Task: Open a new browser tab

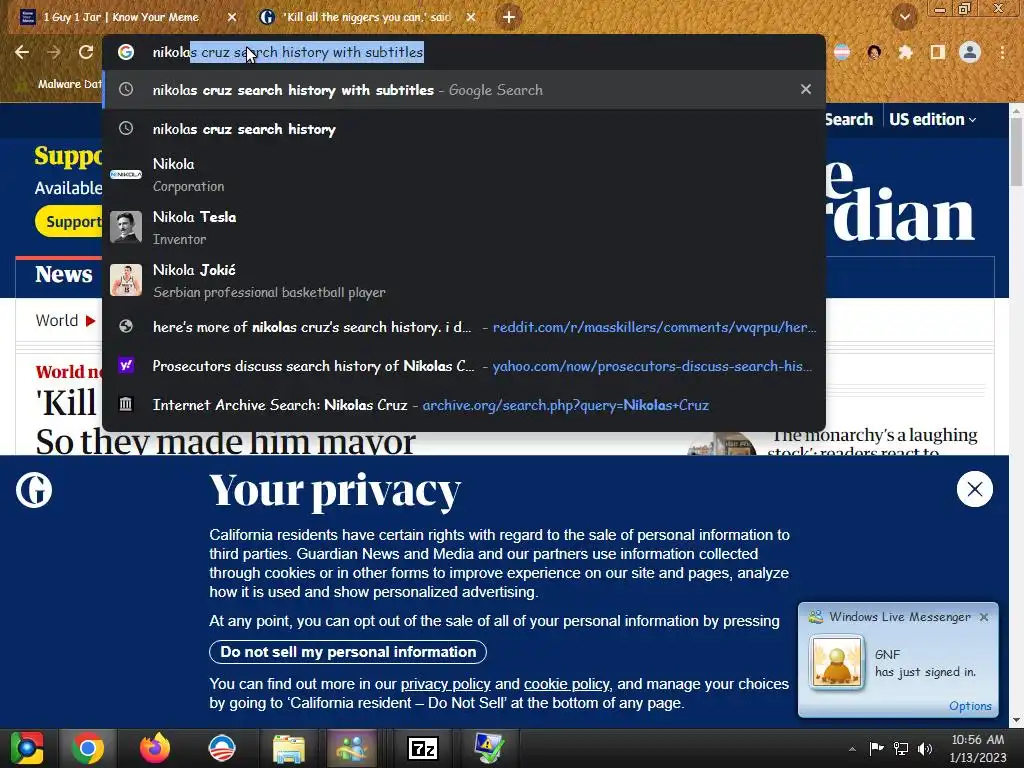Action: [509, 17]
